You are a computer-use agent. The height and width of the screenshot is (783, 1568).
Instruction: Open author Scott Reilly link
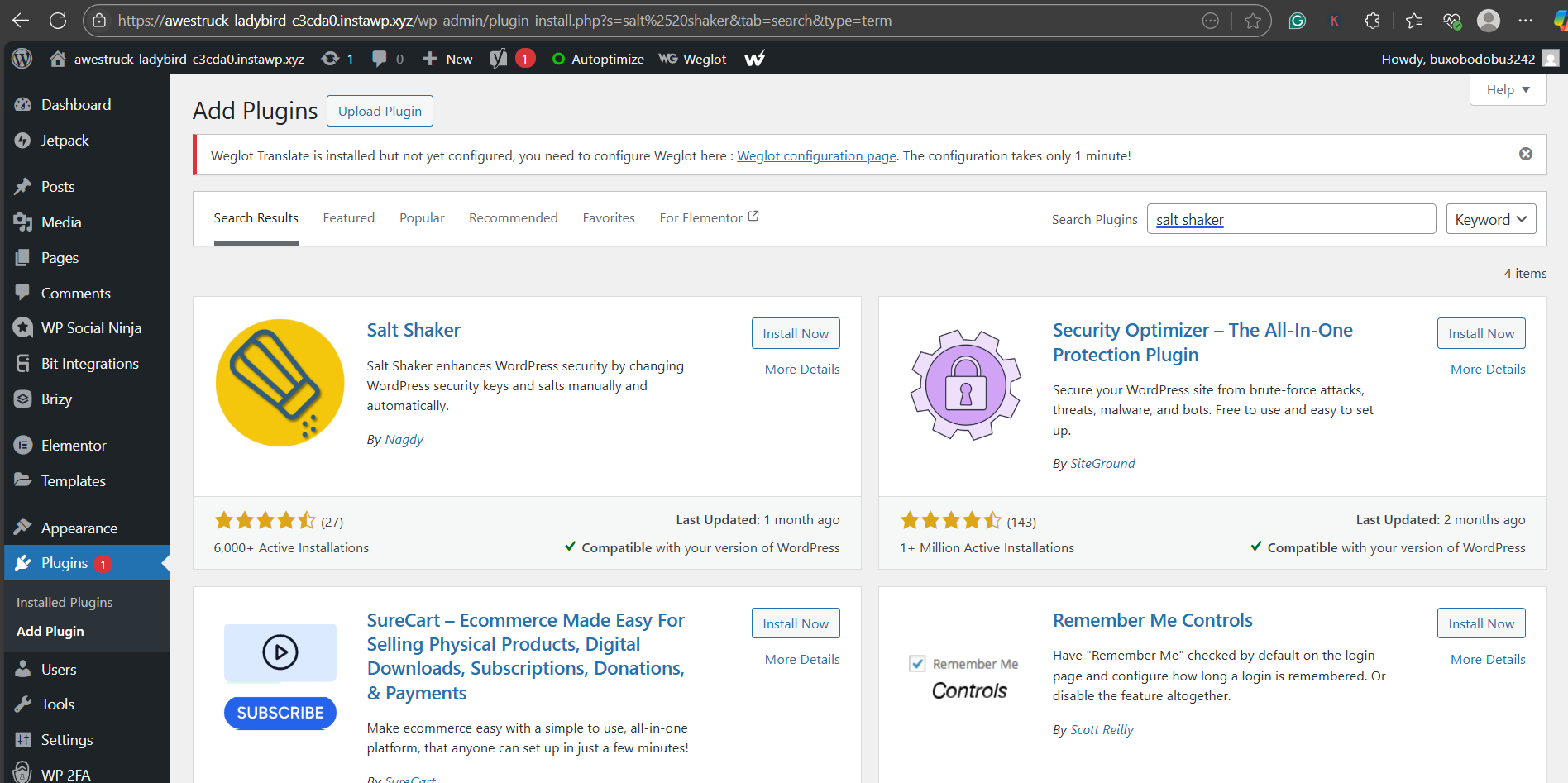(1102, 730)
